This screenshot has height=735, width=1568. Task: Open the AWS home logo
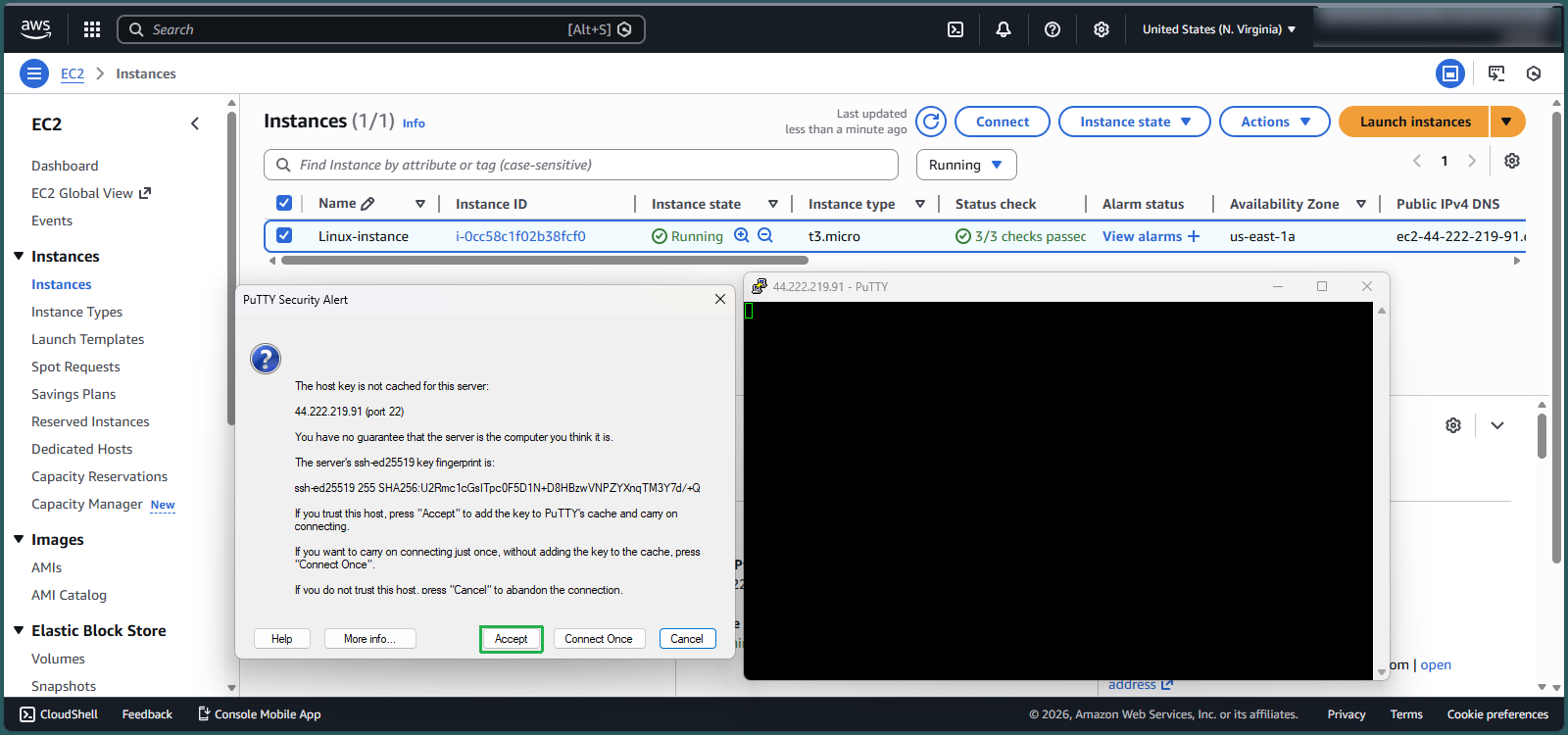(x=35, y=29)
